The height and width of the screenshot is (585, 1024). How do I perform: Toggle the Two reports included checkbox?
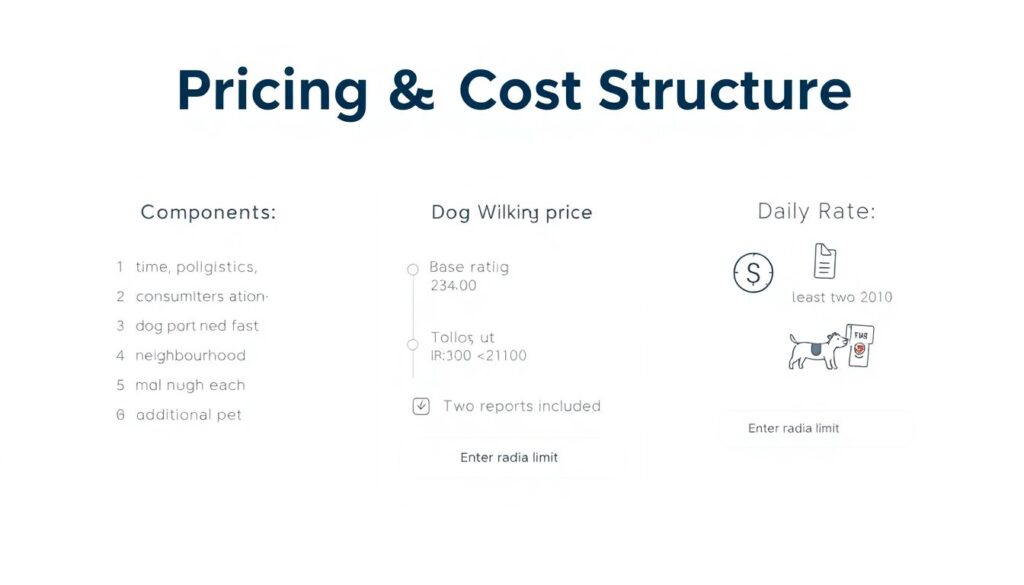click(x=421, y=406)
